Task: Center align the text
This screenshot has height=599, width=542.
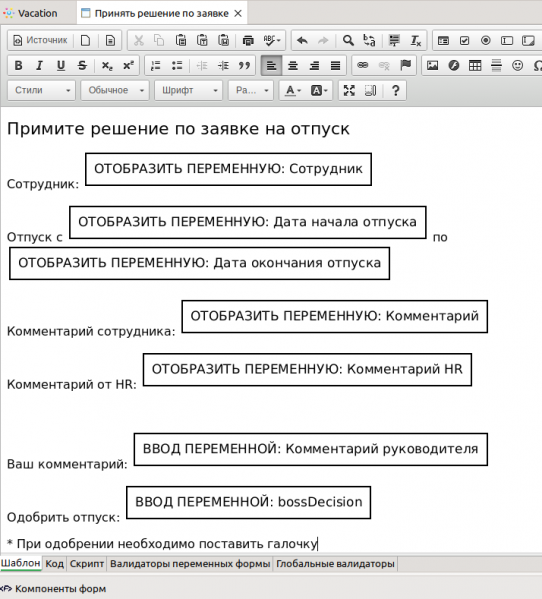Action: [x=293, y=65]
